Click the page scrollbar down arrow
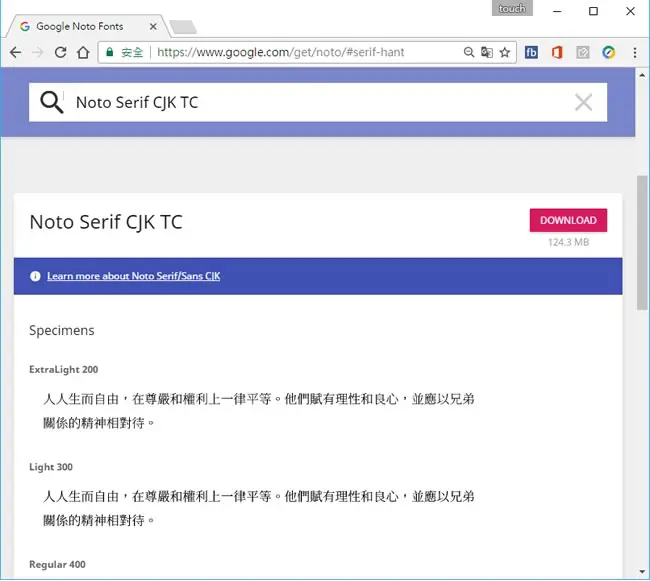 (x=642, y=572)
